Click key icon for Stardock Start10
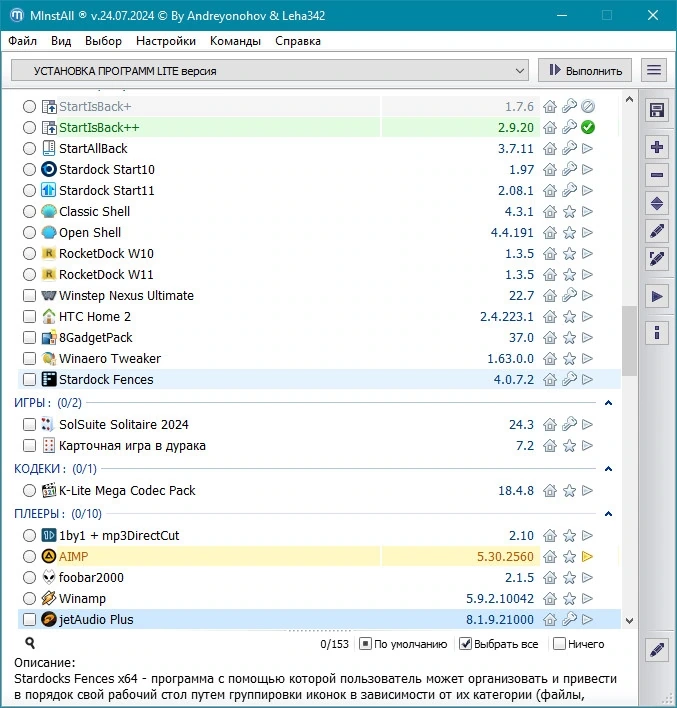677x708 pixels. (x=569, y=169)
